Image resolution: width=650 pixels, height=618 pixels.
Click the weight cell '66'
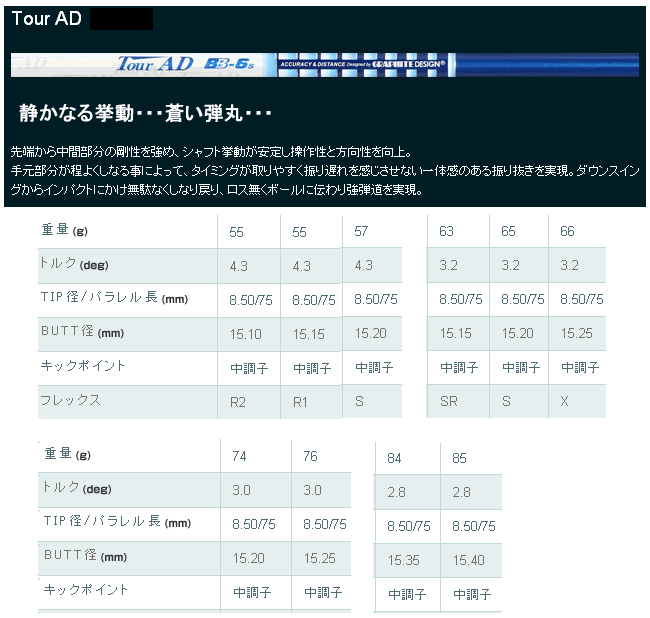[567, 231]
